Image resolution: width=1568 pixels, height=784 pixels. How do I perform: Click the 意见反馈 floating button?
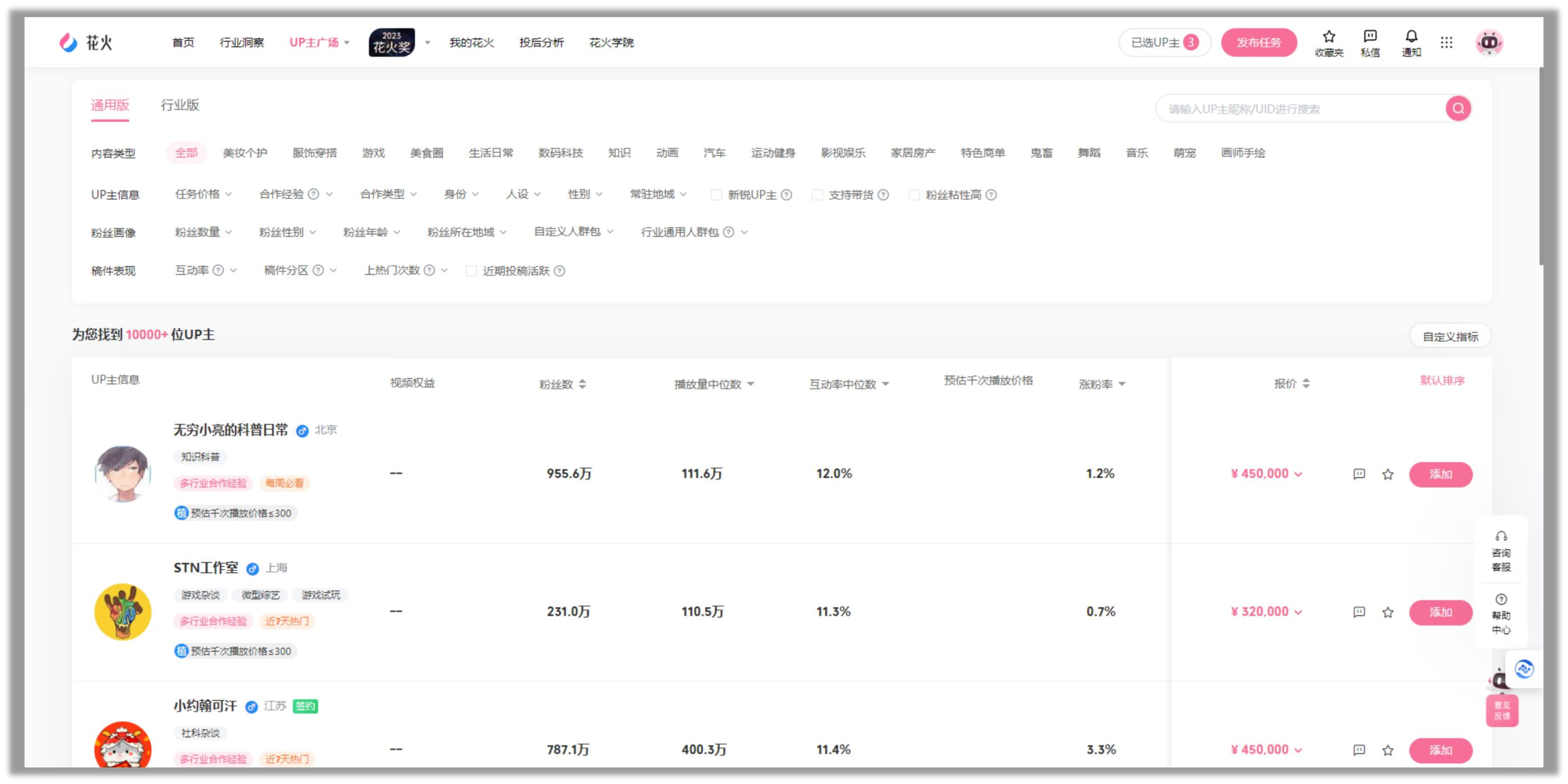click(x=1501, y=710)
